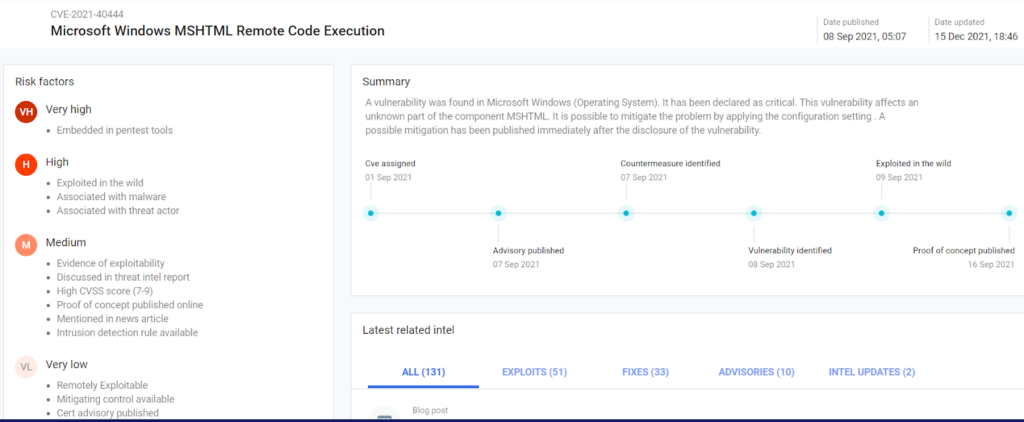Click the Remotely Exploitable item
Image resolution: width=1024 pixels, height=422 pixels.
click(x=103, y=385)
